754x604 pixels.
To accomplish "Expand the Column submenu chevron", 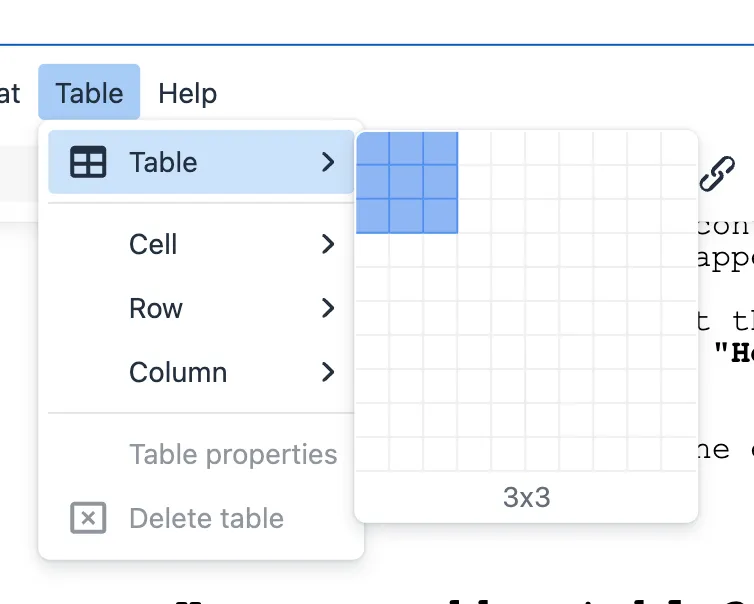I will [x=328, y=372].
